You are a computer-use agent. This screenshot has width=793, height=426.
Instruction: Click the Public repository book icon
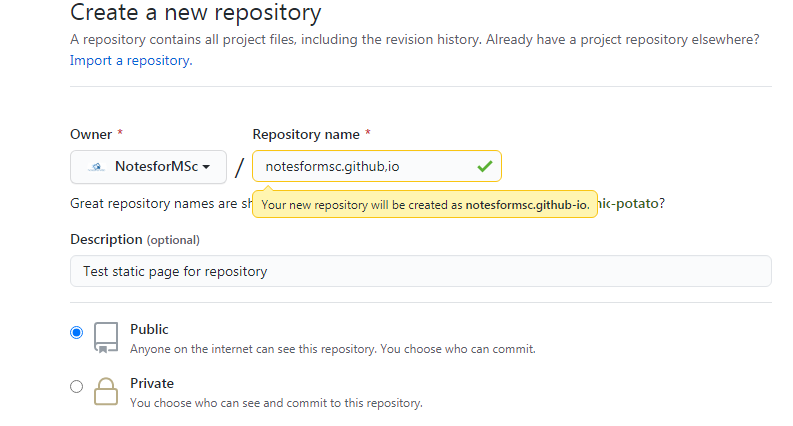click(106, 337)
